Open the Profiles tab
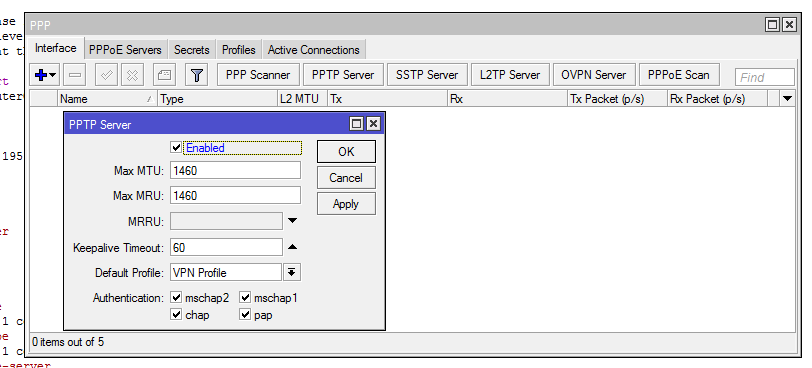The height and width of the screenshot is (368, 812). (x=239, y=50)
